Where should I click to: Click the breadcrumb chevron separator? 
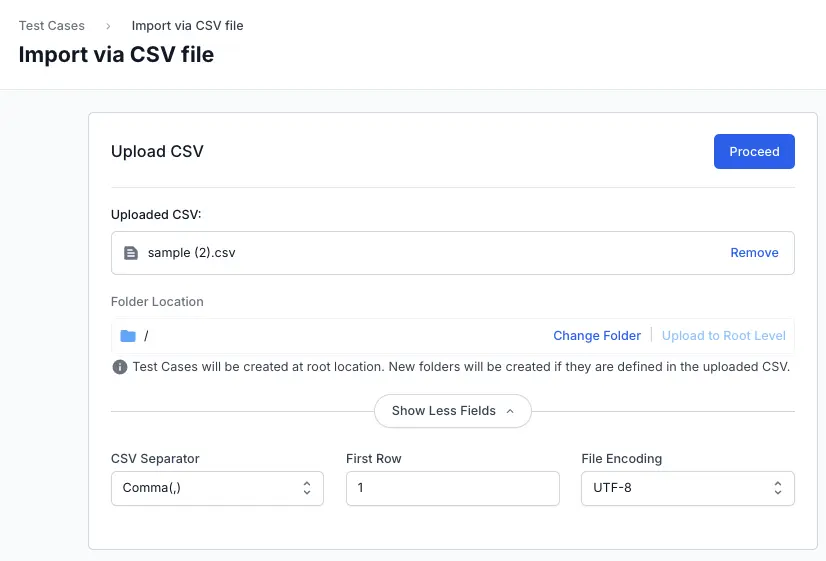[108, 26]
